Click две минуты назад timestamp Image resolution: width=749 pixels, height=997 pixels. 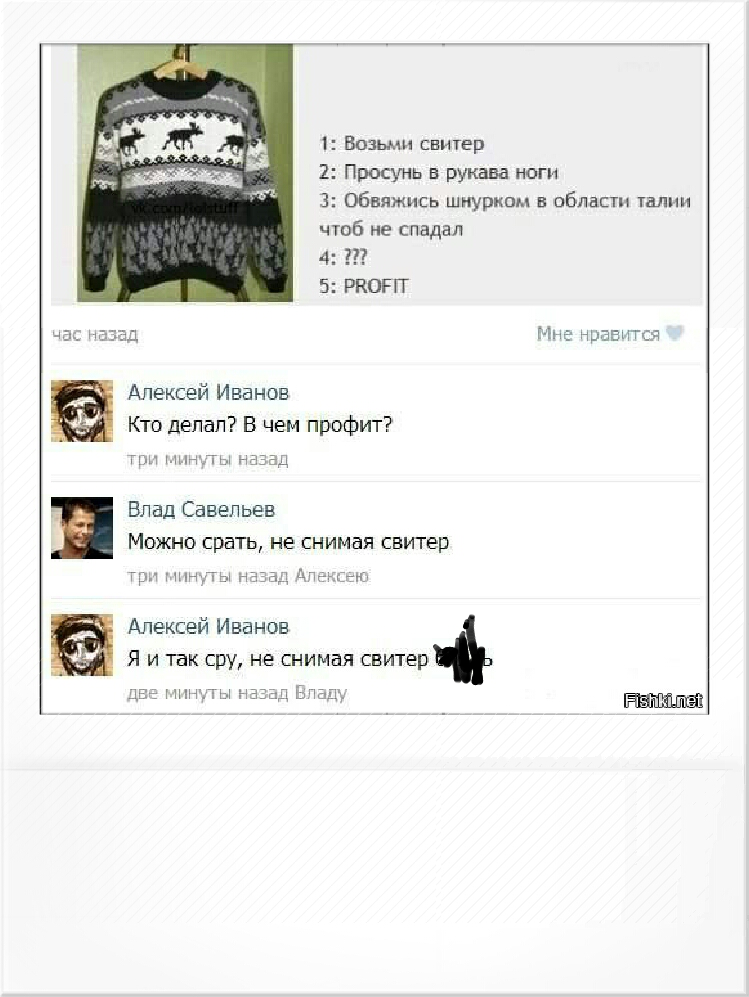click(x=209, y=693)
